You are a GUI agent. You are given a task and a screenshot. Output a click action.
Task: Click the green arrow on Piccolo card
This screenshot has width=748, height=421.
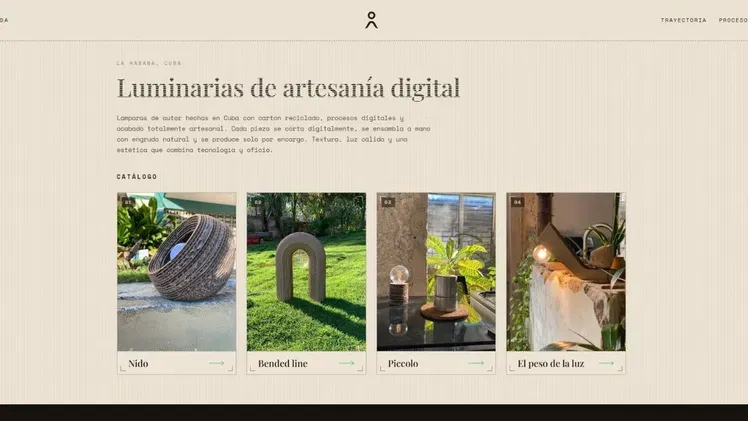click(476, 363)
